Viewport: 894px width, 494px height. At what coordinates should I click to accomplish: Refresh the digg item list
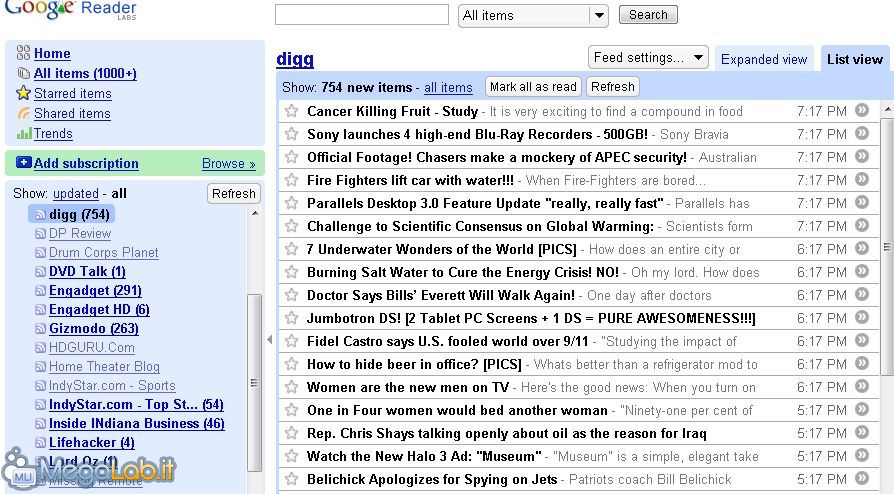pos(612,87)
